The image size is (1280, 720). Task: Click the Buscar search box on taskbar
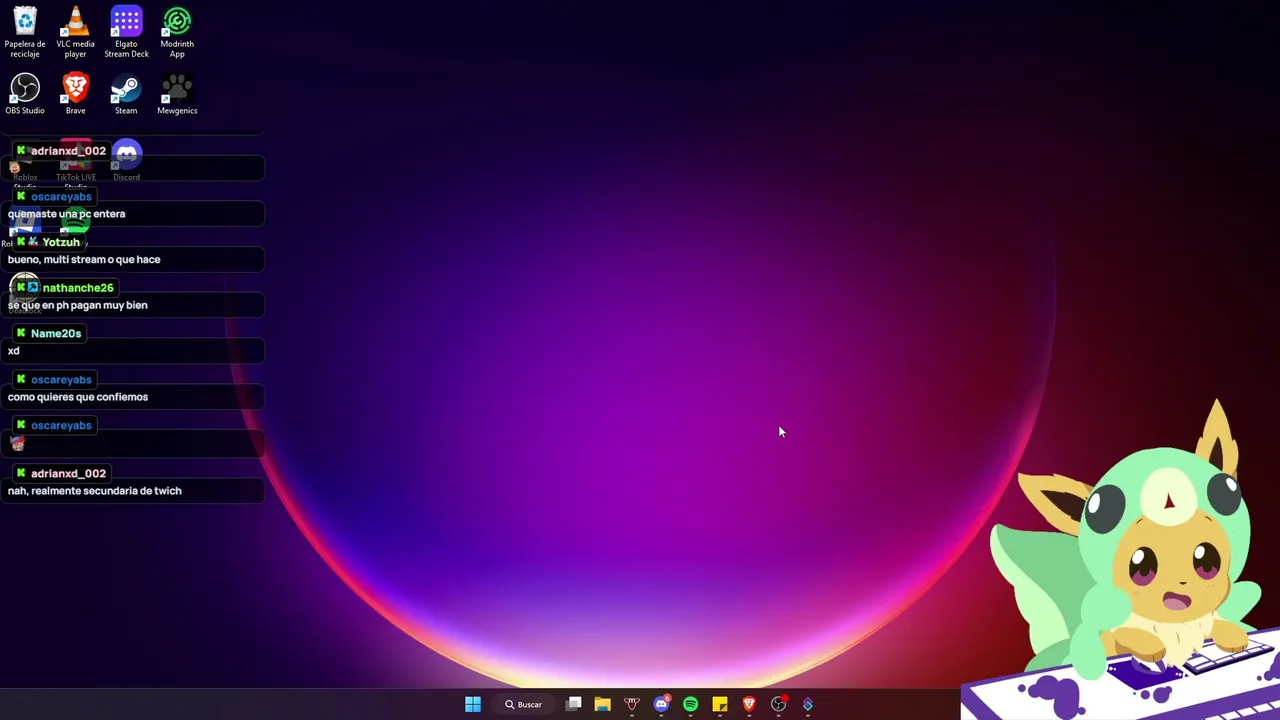[x=523, y=704]
